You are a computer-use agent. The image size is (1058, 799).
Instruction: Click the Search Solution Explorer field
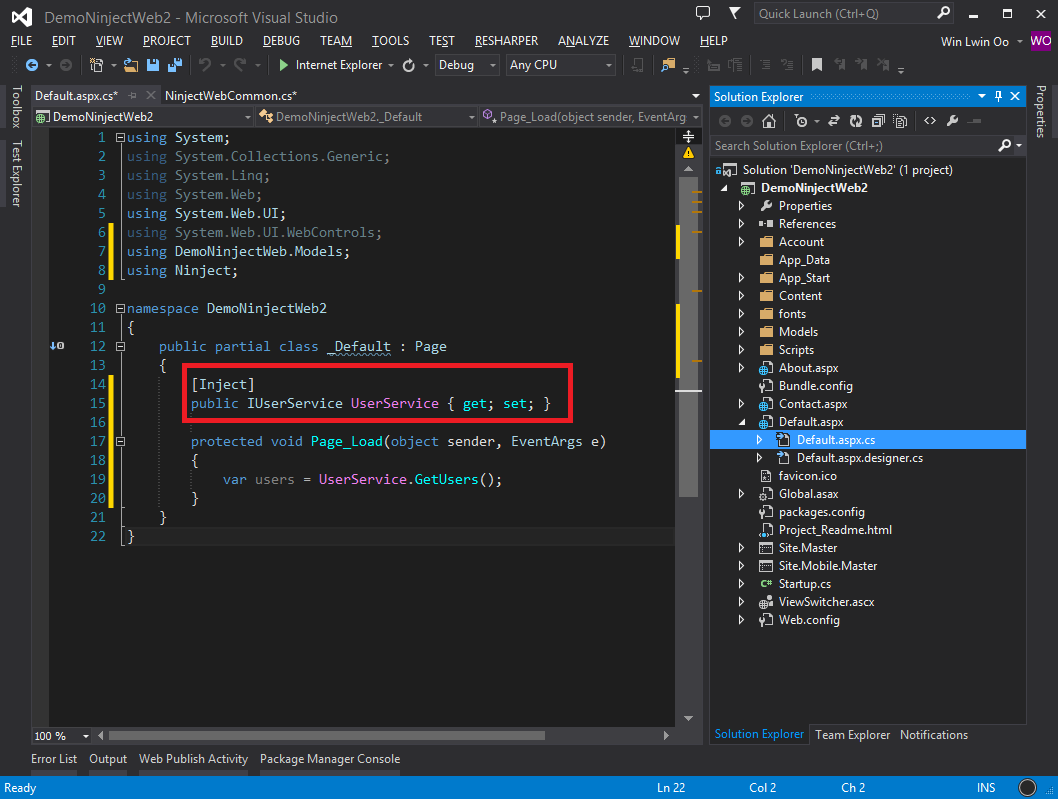coord(855,145)
